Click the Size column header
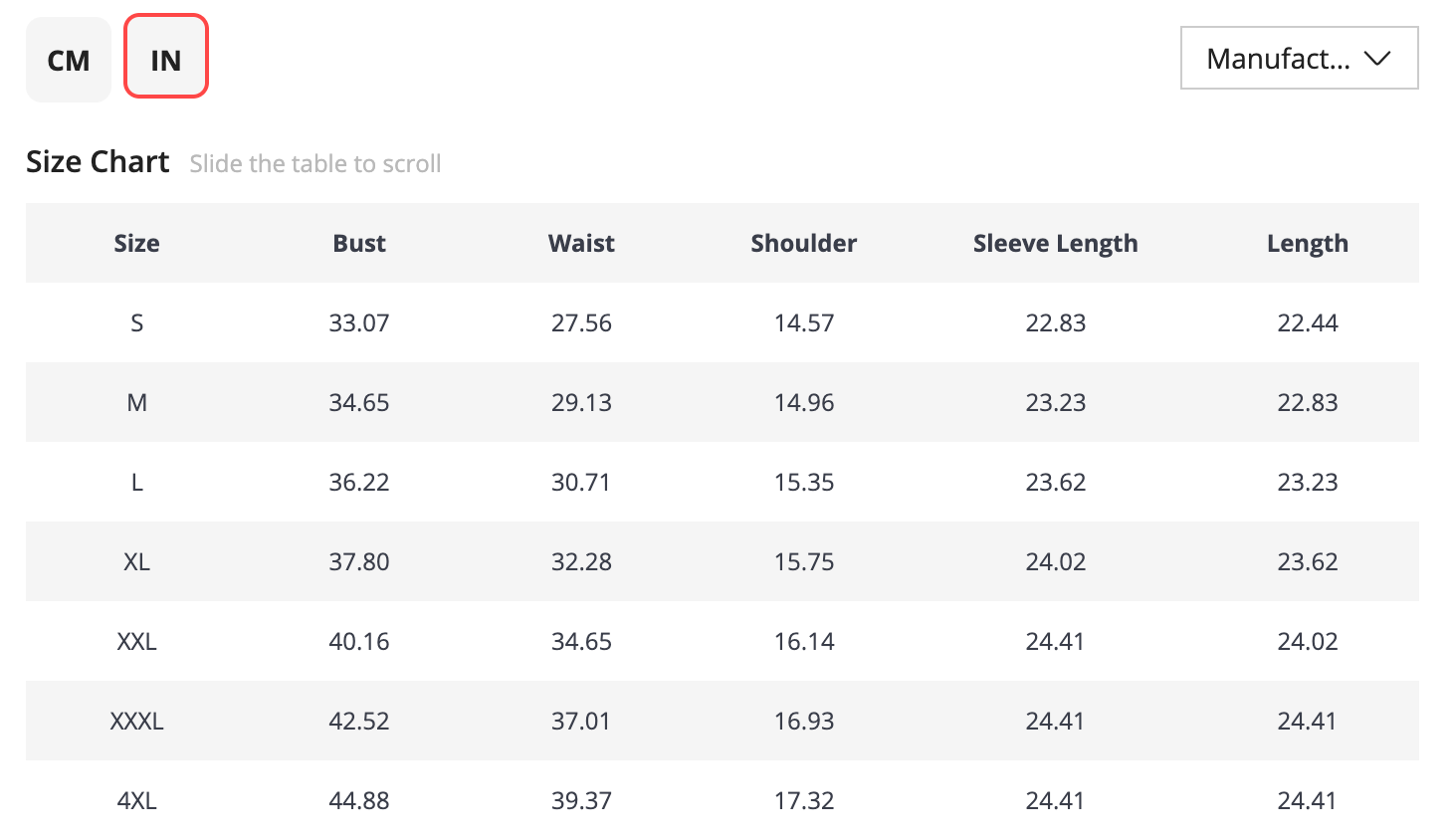Image resolution: width=1453 pixels, height=840 pixels. point(136,244)
